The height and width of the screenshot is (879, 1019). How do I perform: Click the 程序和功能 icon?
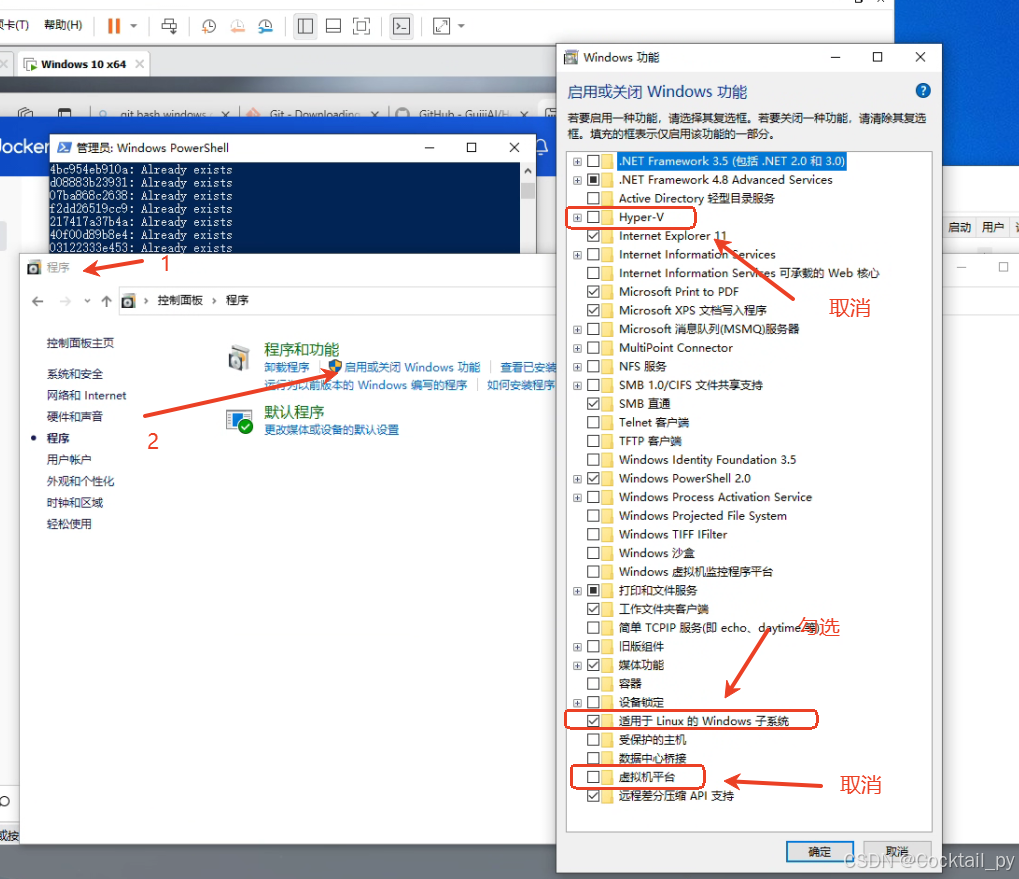pos(239,357)
